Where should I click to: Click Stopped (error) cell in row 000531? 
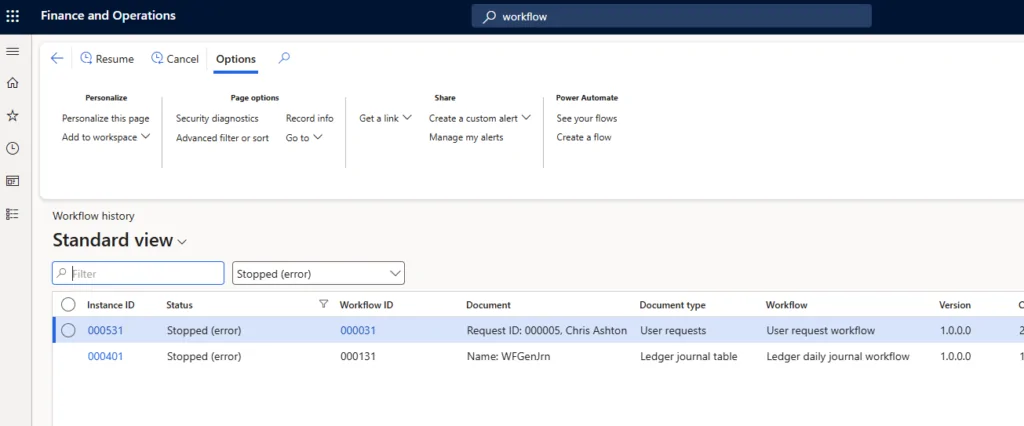click(x=204, y=331)
